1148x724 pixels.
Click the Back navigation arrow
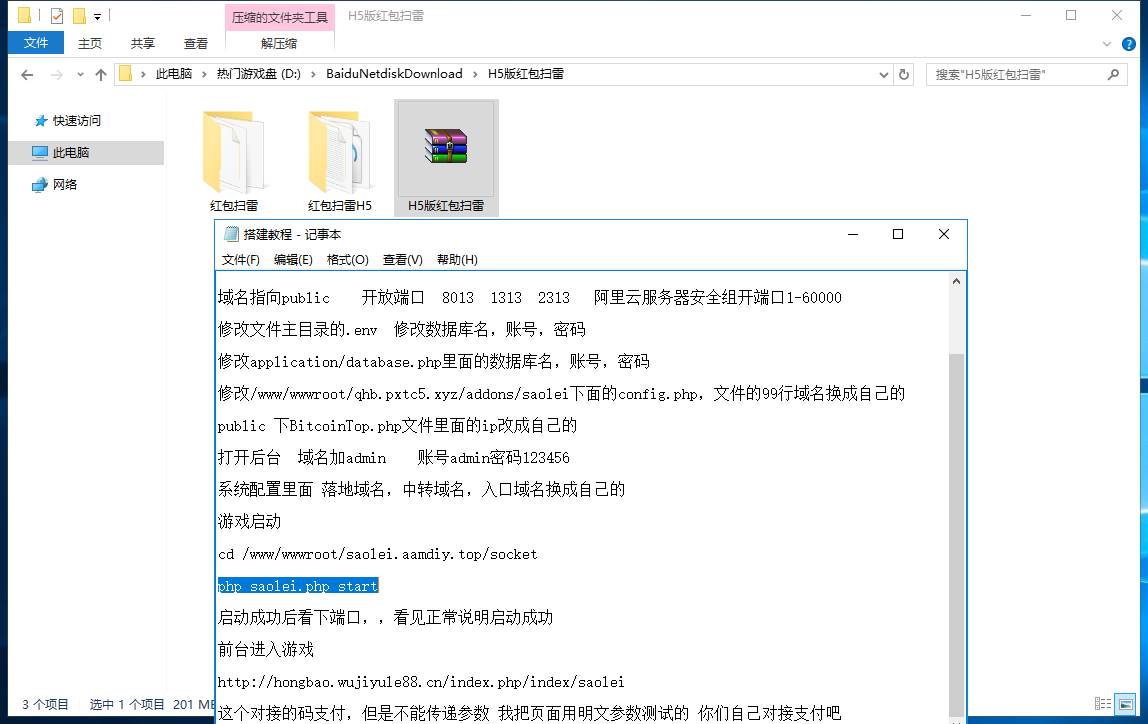27,75
